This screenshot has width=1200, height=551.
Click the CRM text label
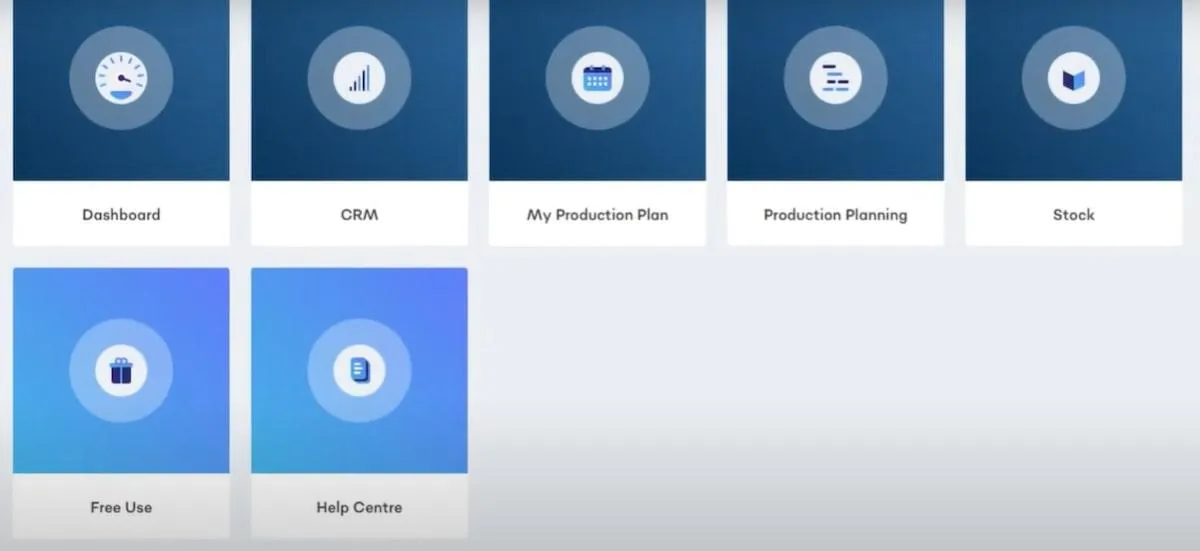click(359, 214)
